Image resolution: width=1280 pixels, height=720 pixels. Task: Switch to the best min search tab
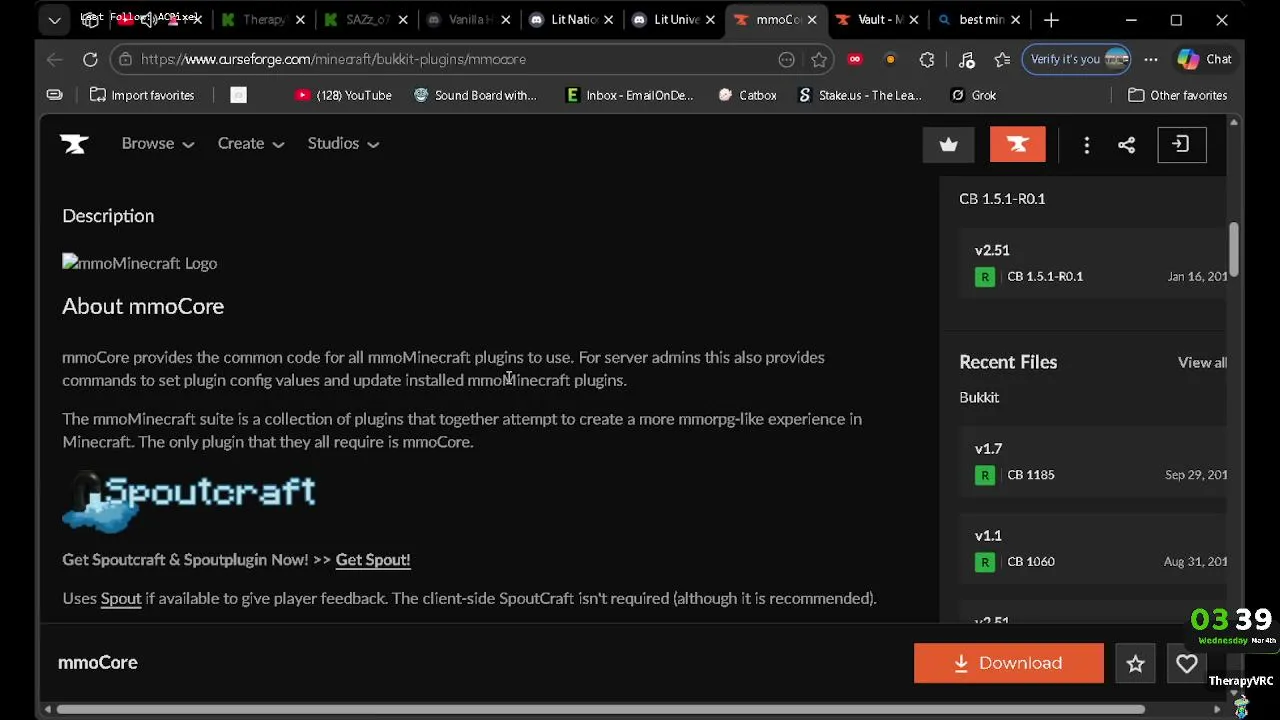(979, 19)
